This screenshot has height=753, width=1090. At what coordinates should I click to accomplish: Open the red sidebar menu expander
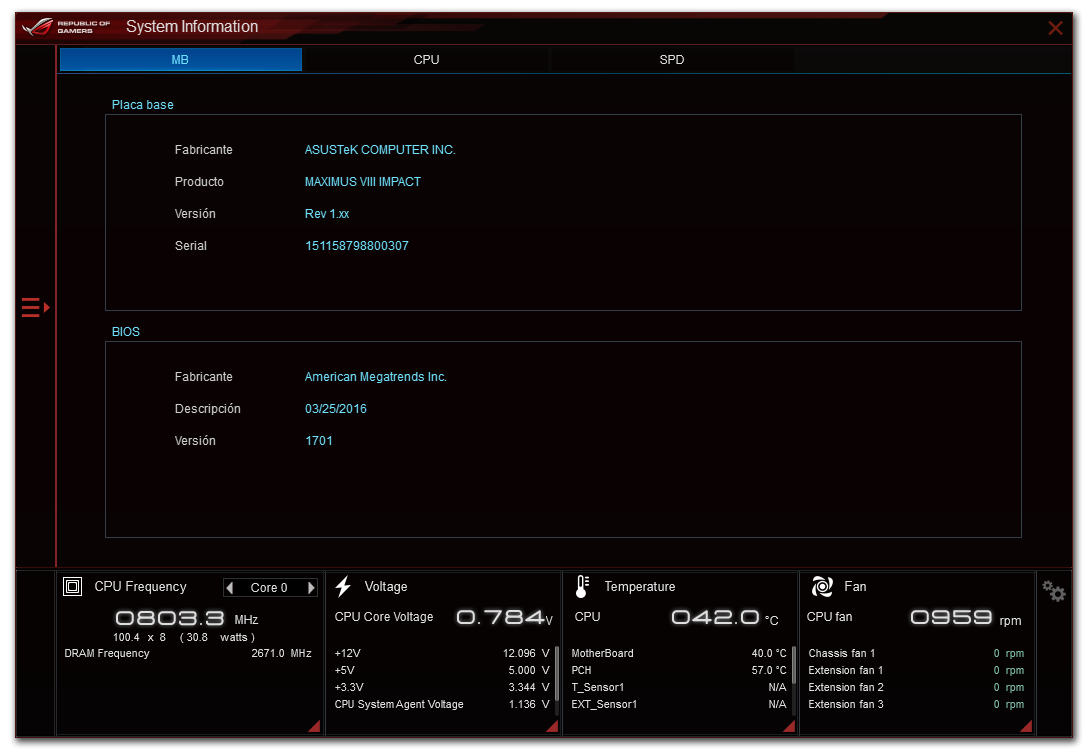tap(35, 307)
